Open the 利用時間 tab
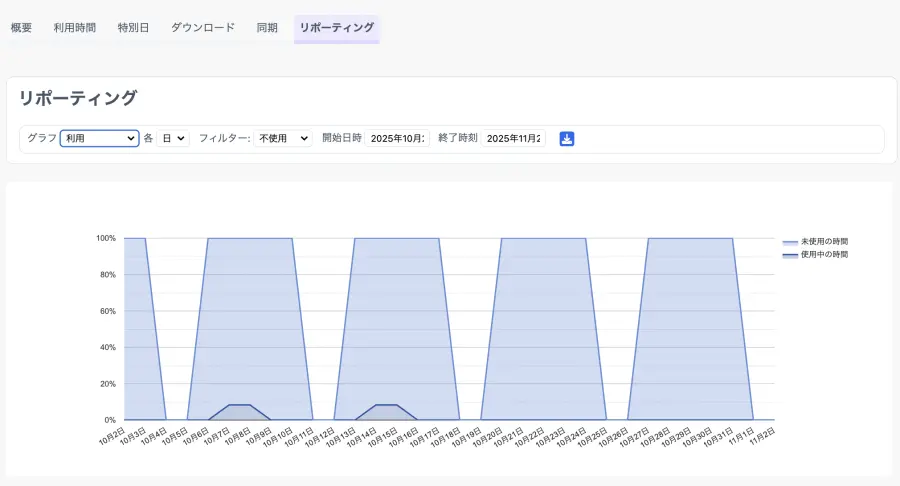 (75, 28)
